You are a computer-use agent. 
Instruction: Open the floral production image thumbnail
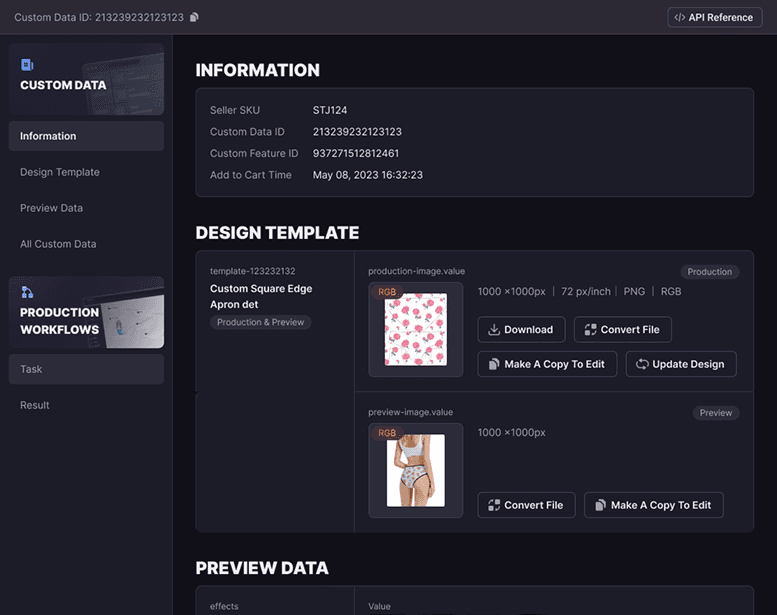[416, 330]
